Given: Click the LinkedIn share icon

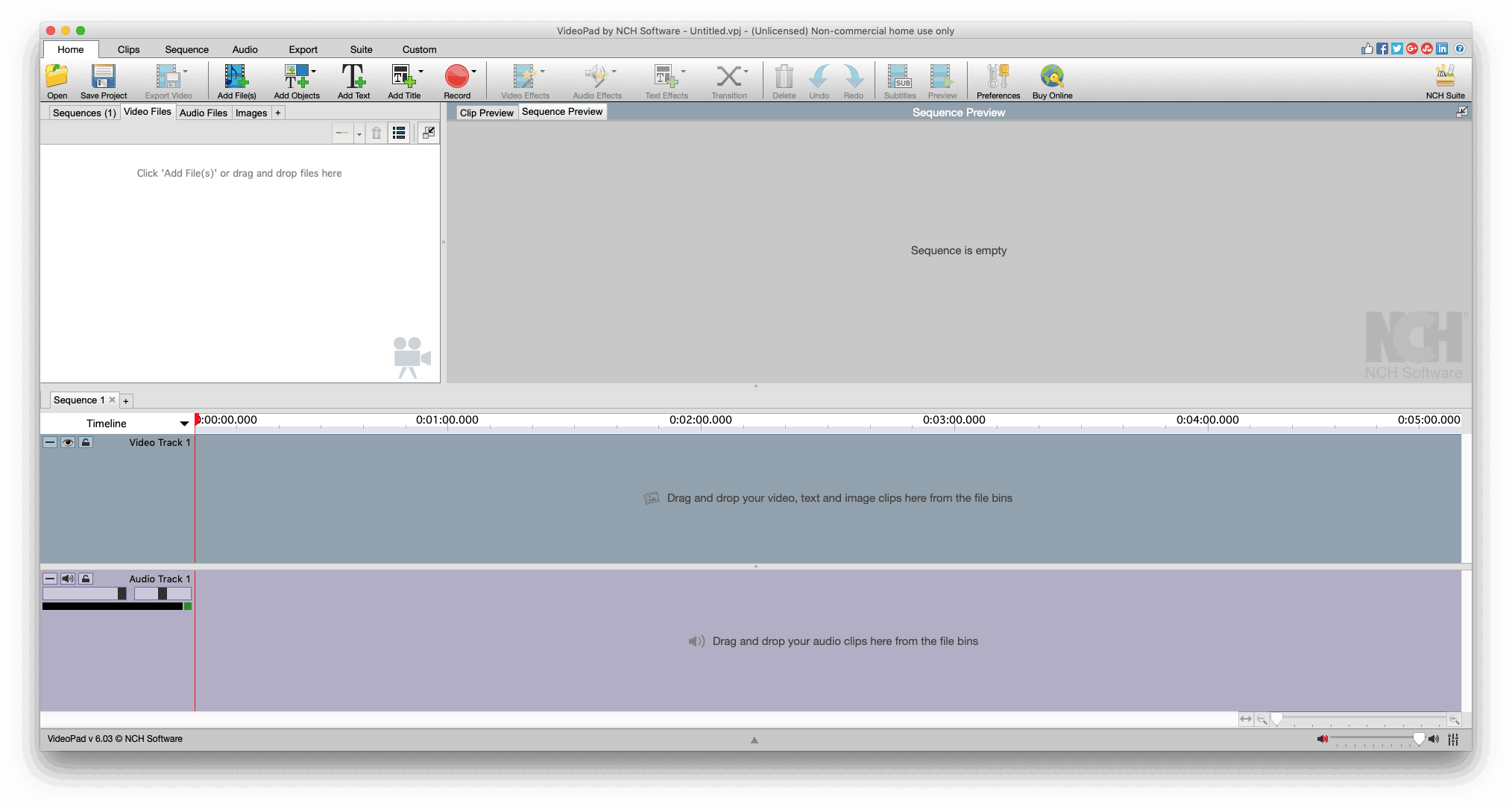Looking at the screenshot, I should [1442, 48].
